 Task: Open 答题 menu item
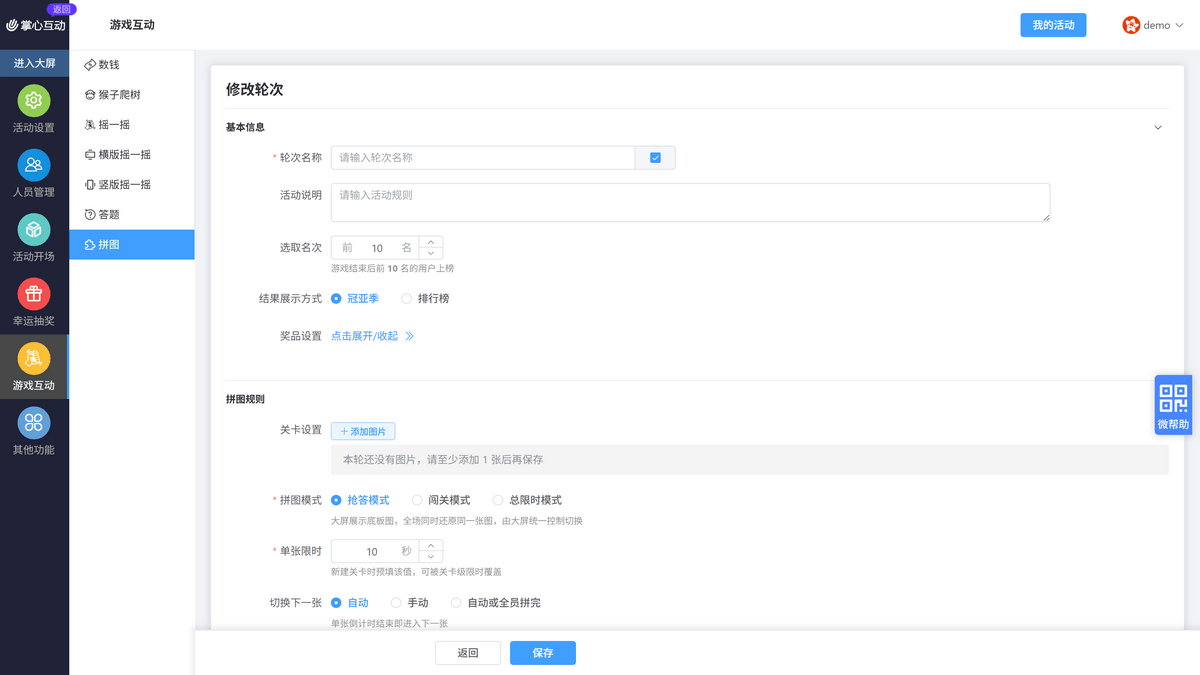pos(132,214)
